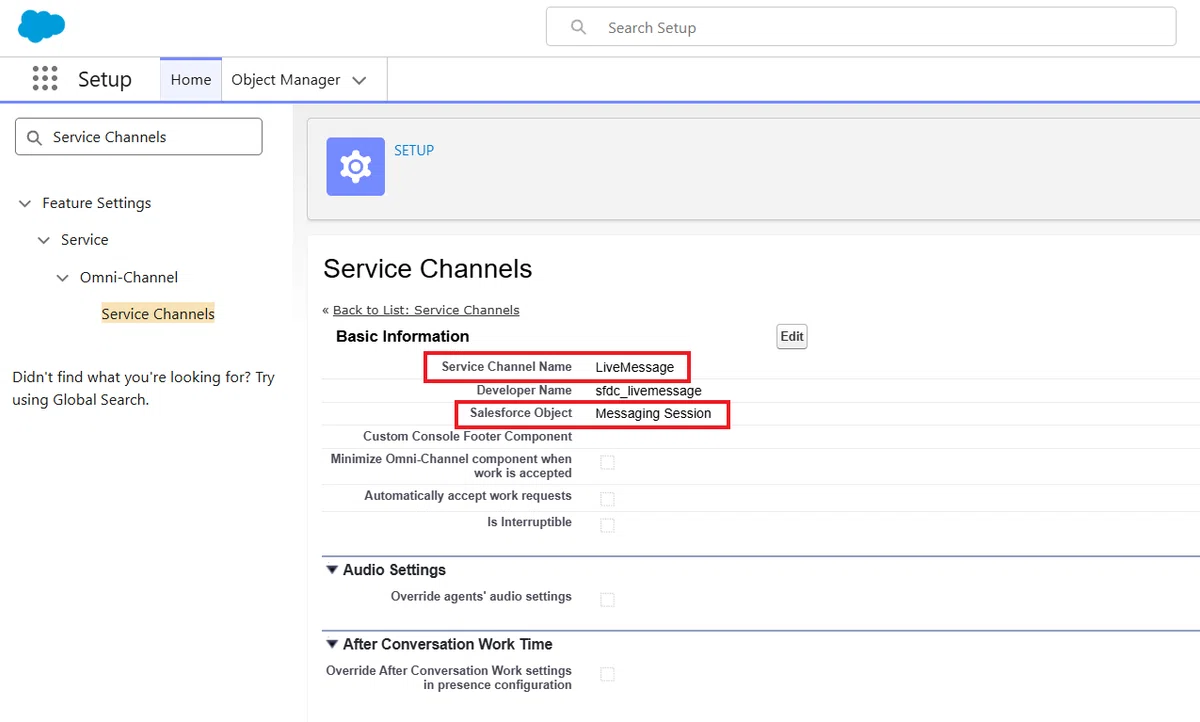Collapse the Feature Settings tree node

point(25,203)
